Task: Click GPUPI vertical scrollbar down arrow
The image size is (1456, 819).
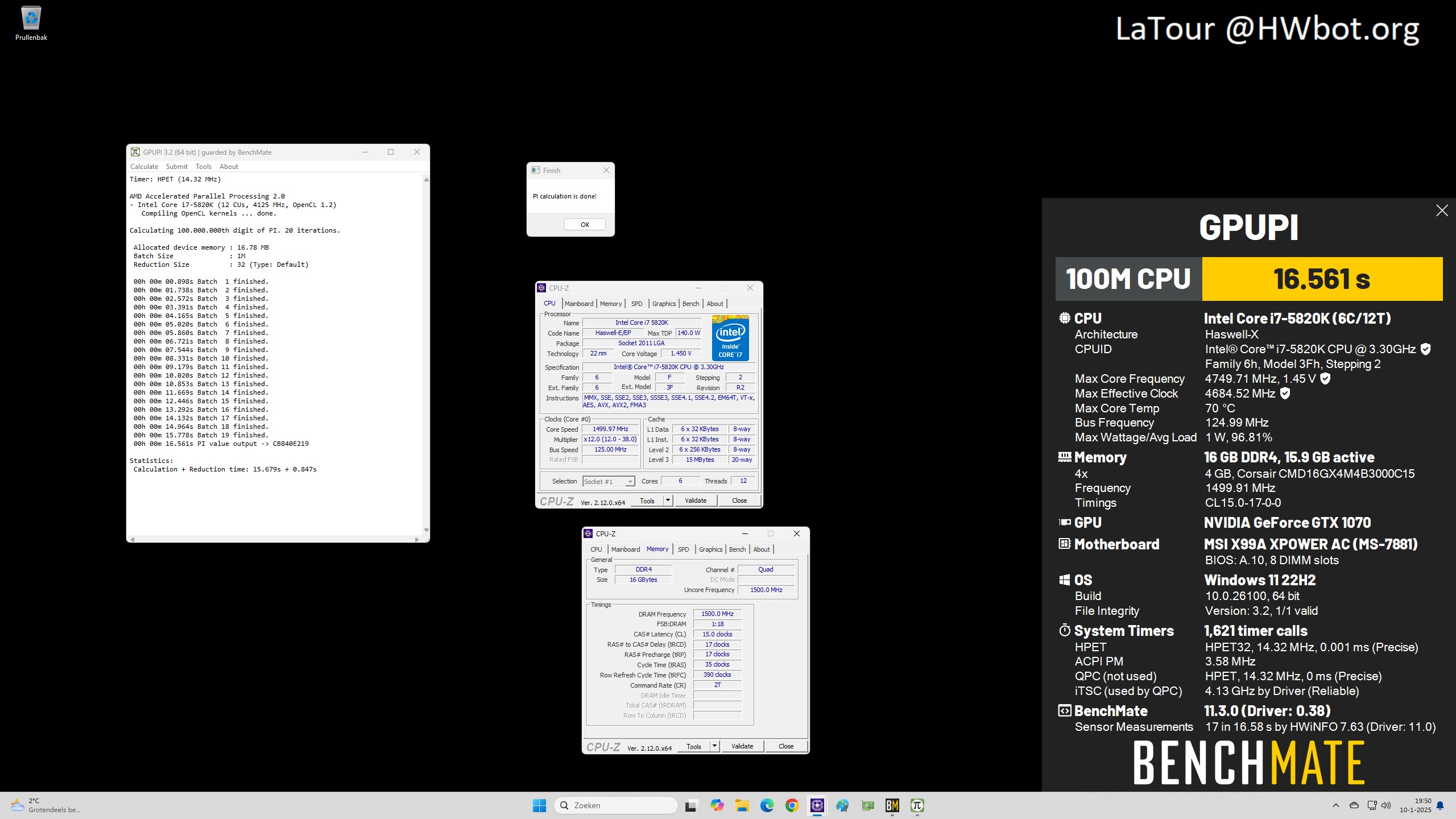Action: (x=426, y=530)
